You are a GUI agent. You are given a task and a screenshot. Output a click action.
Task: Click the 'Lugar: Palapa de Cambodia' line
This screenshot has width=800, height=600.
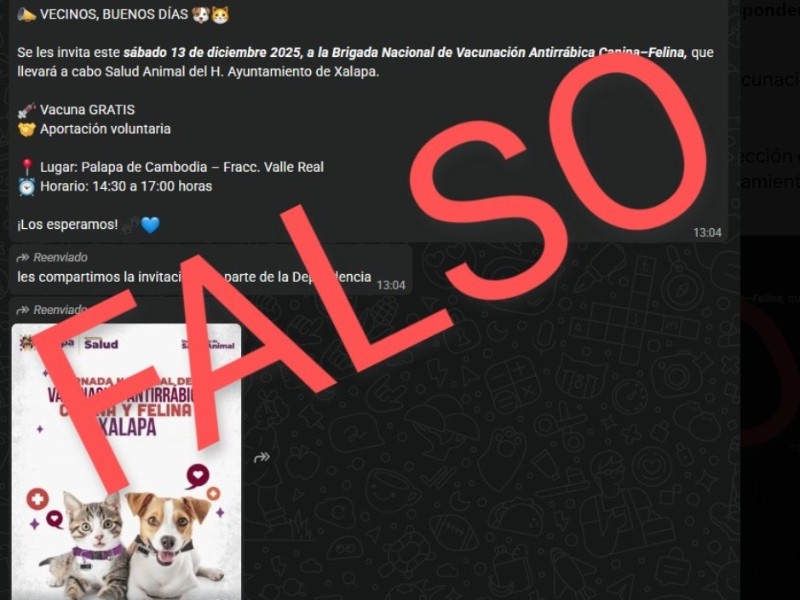[x=182, y=167]
